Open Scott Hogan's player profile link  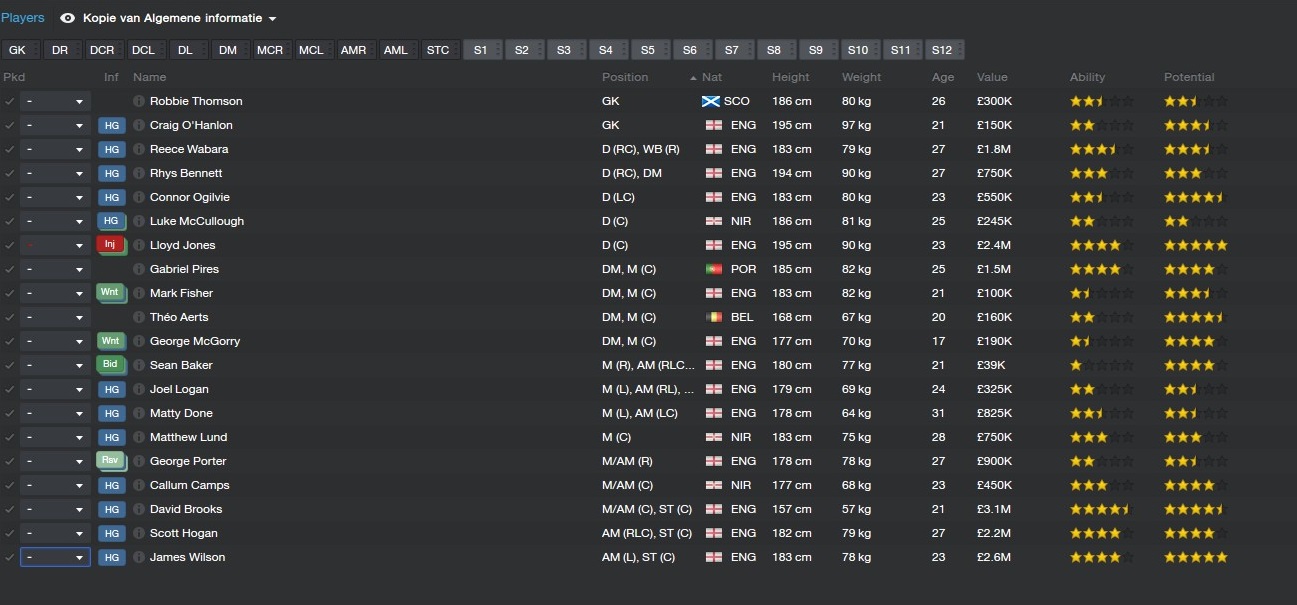pyautogui.click(x=183, y=533)
